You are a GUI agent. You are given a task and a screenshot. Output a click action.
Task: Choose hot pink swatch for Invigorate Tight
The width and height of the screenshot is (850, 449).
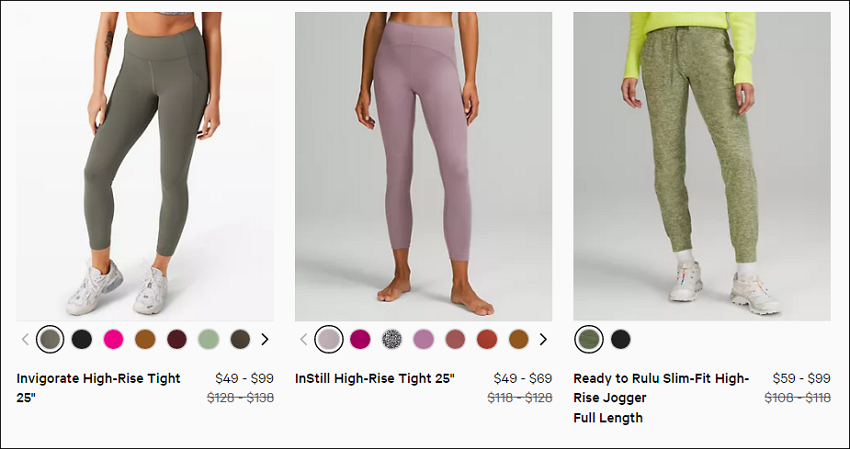pyautogui.click(x=113, y=339)
